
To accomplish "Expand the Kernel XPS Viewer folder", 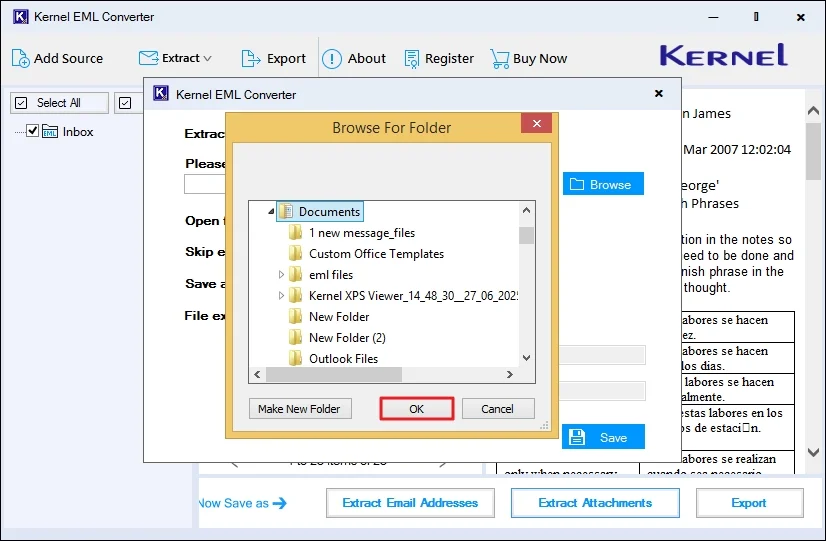I will (x=281, y=296).
